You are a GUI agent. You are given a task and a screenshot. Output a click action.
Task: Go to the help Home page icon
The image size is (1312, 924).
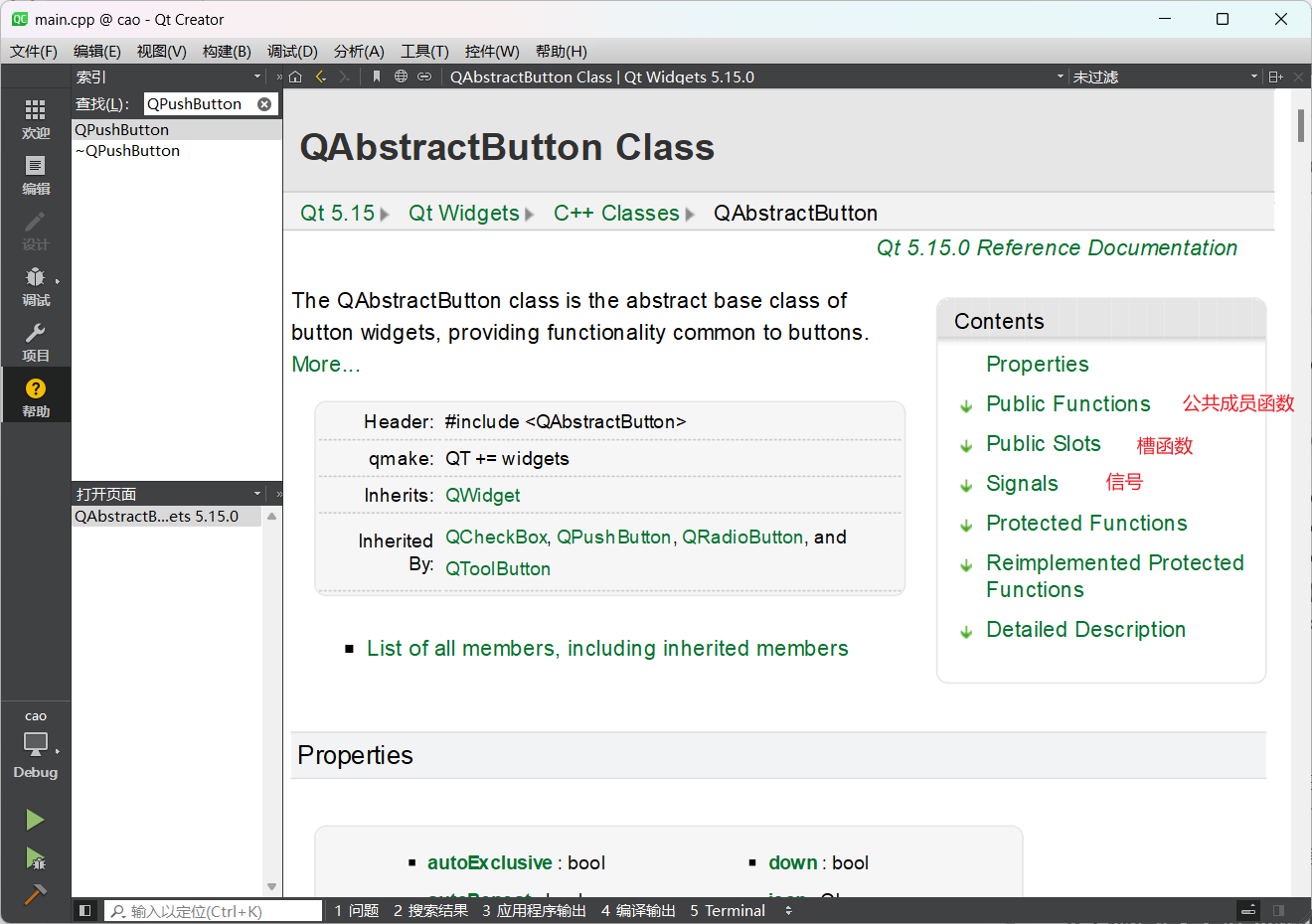[x=295, y=77]
